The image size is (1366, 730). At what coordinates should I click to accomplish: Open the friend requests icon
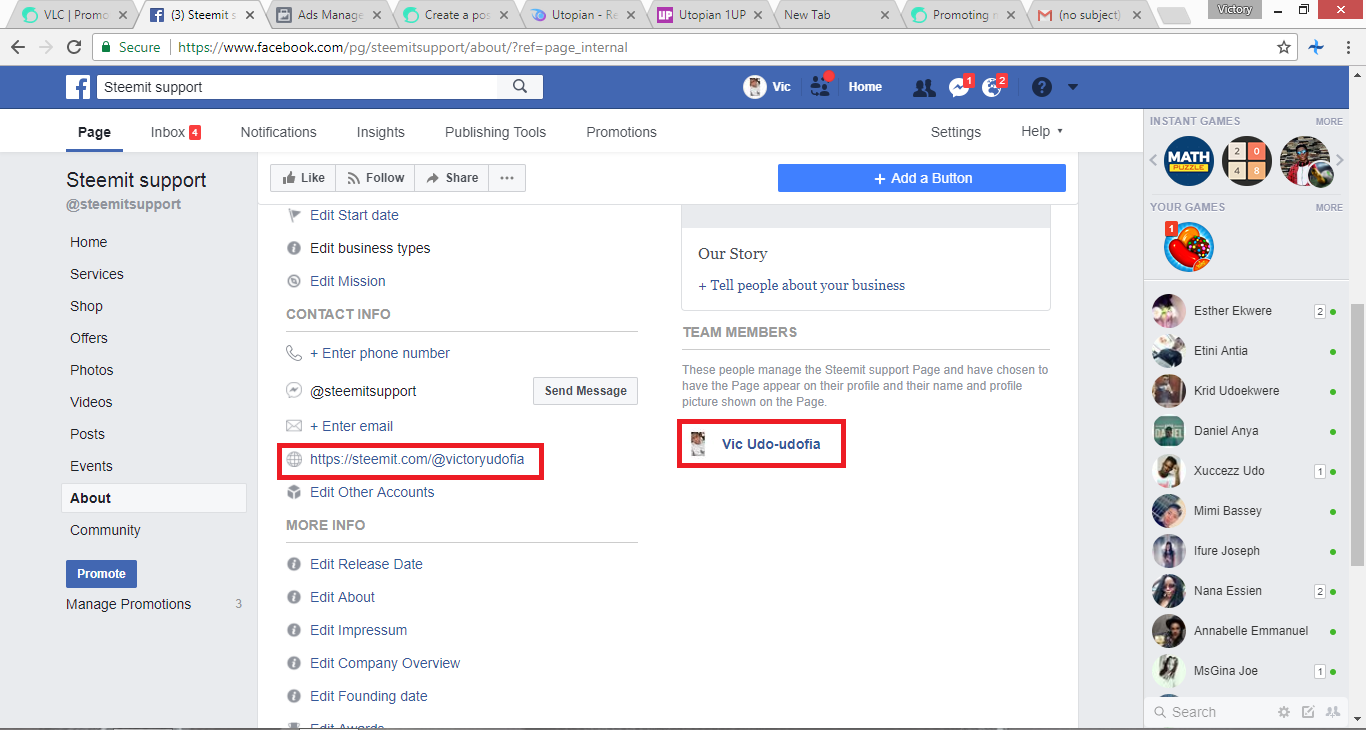[x=924, y=88]
